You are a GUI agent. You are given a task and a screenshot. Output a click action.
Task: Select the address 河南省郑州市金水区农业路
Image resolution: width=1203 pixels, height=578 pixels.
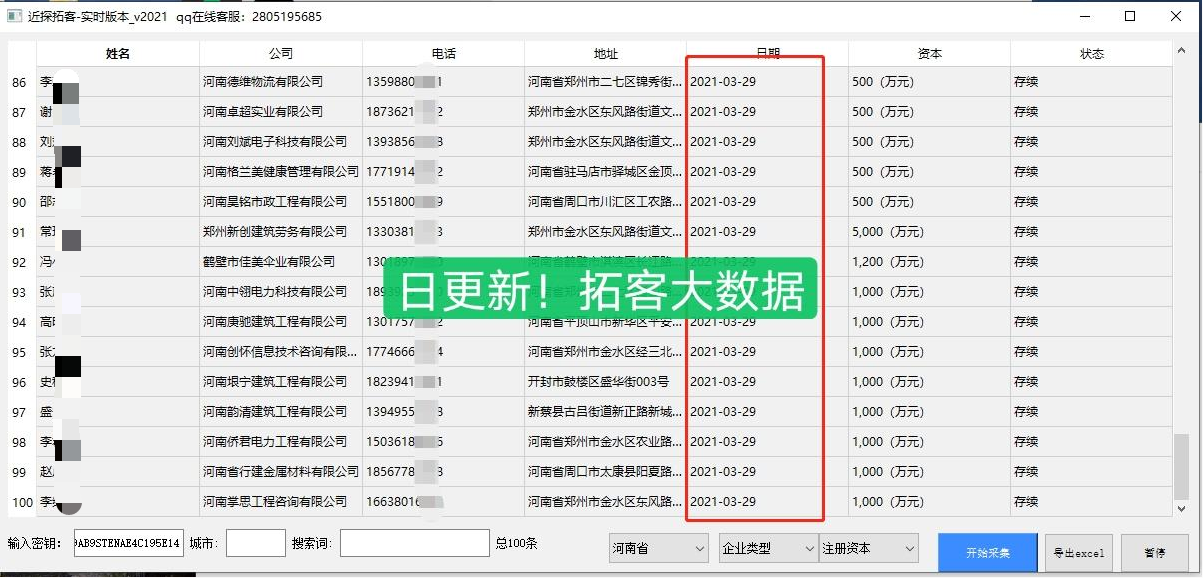coord(605,442)
